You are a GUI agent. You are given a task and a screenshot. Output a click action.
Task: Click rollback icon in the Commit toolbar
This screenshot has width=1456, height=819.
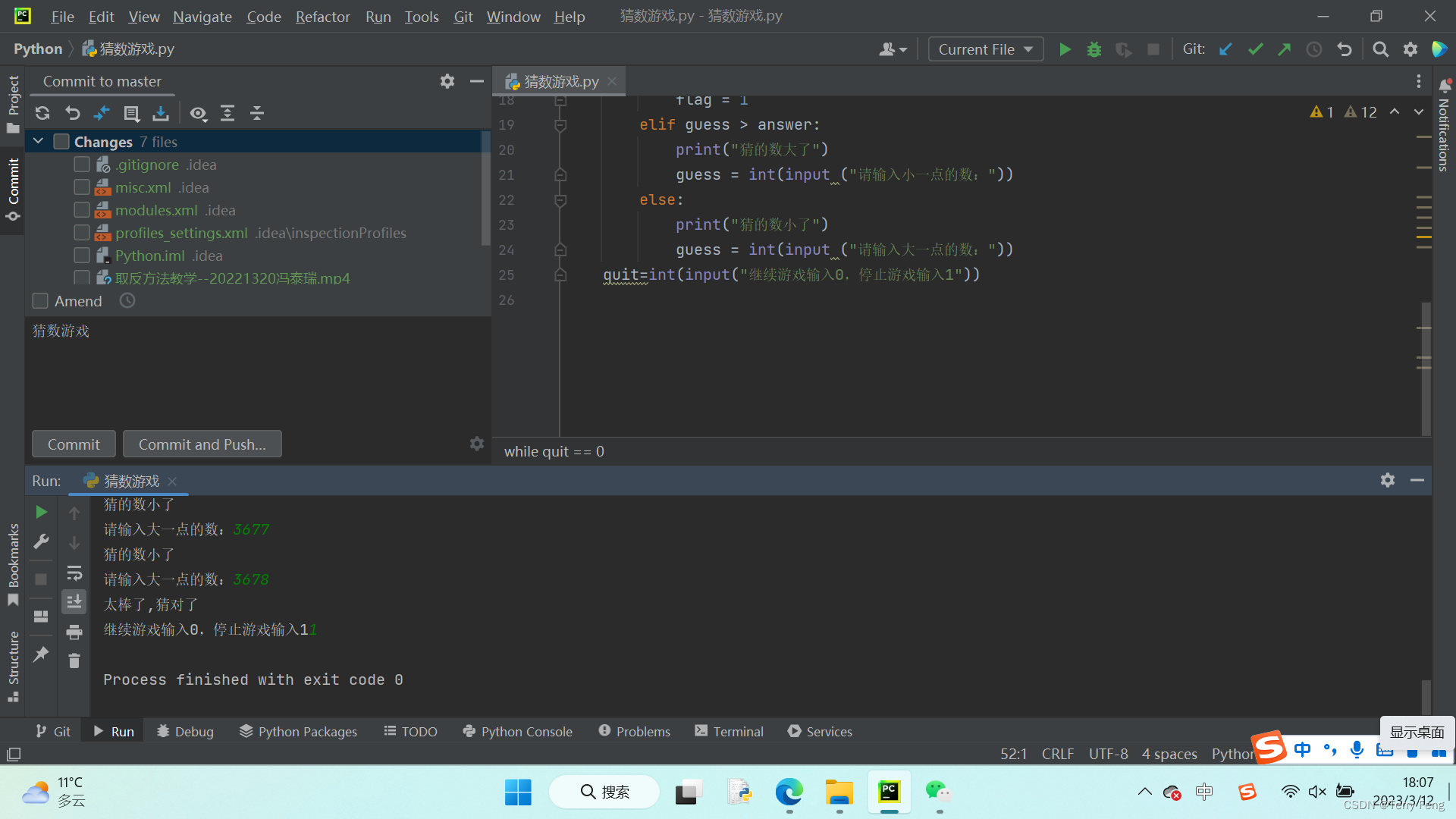point(72,113)
